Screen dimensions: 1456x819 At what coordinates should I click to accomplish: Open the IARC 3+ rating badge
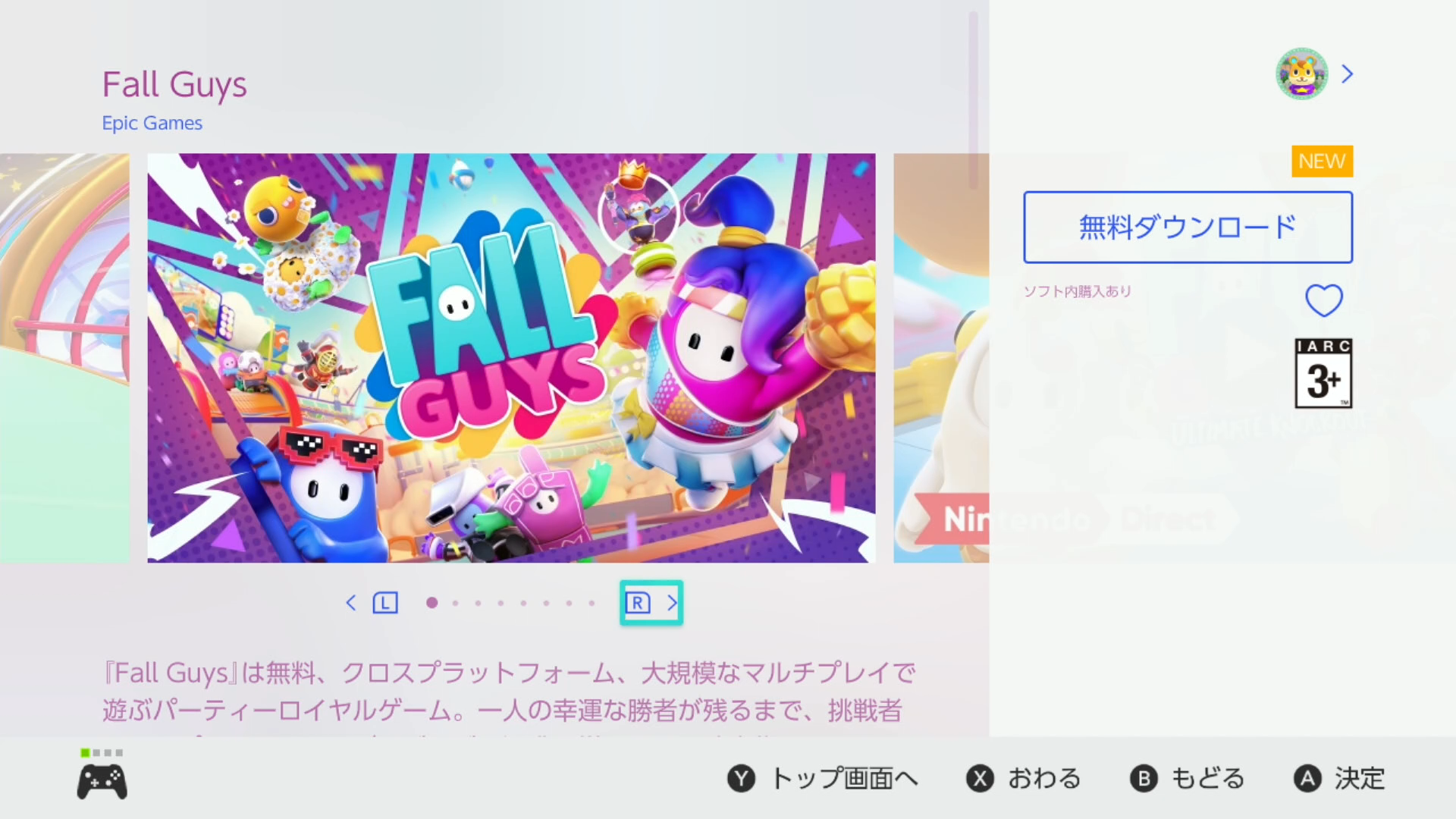coord(1323,373)
